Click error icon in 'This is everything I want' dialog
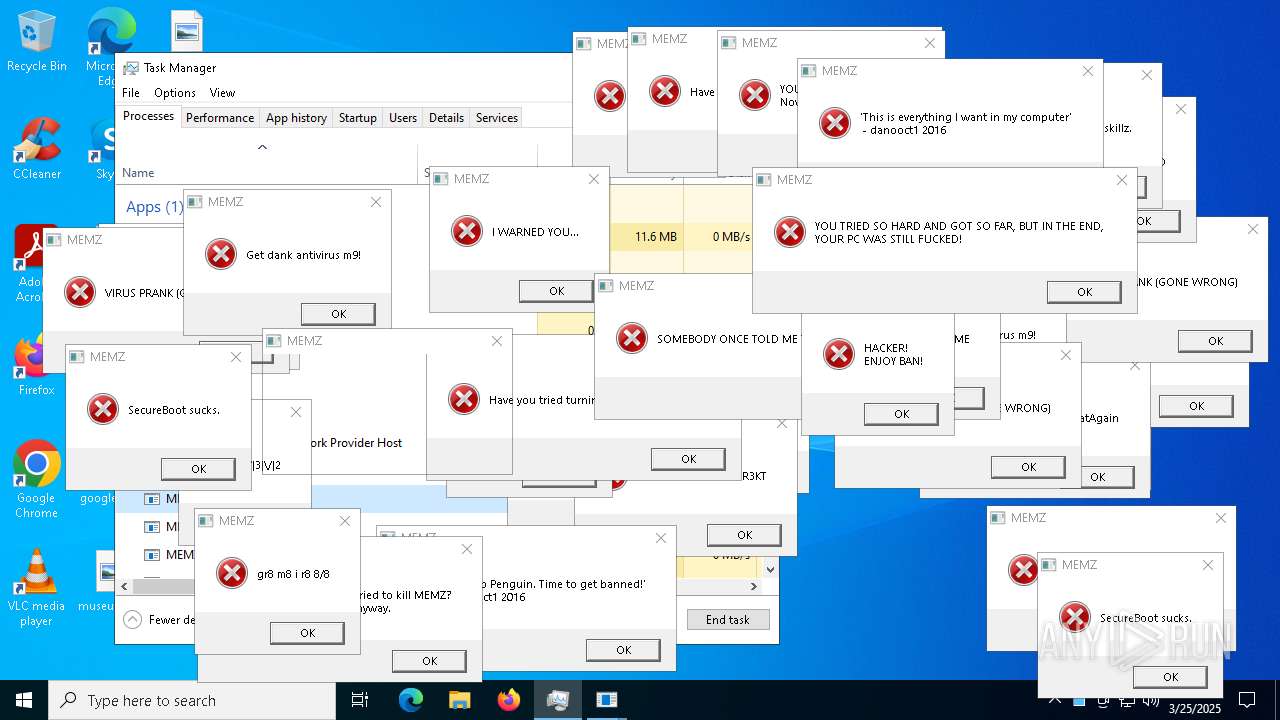 (x=834, y=123)
